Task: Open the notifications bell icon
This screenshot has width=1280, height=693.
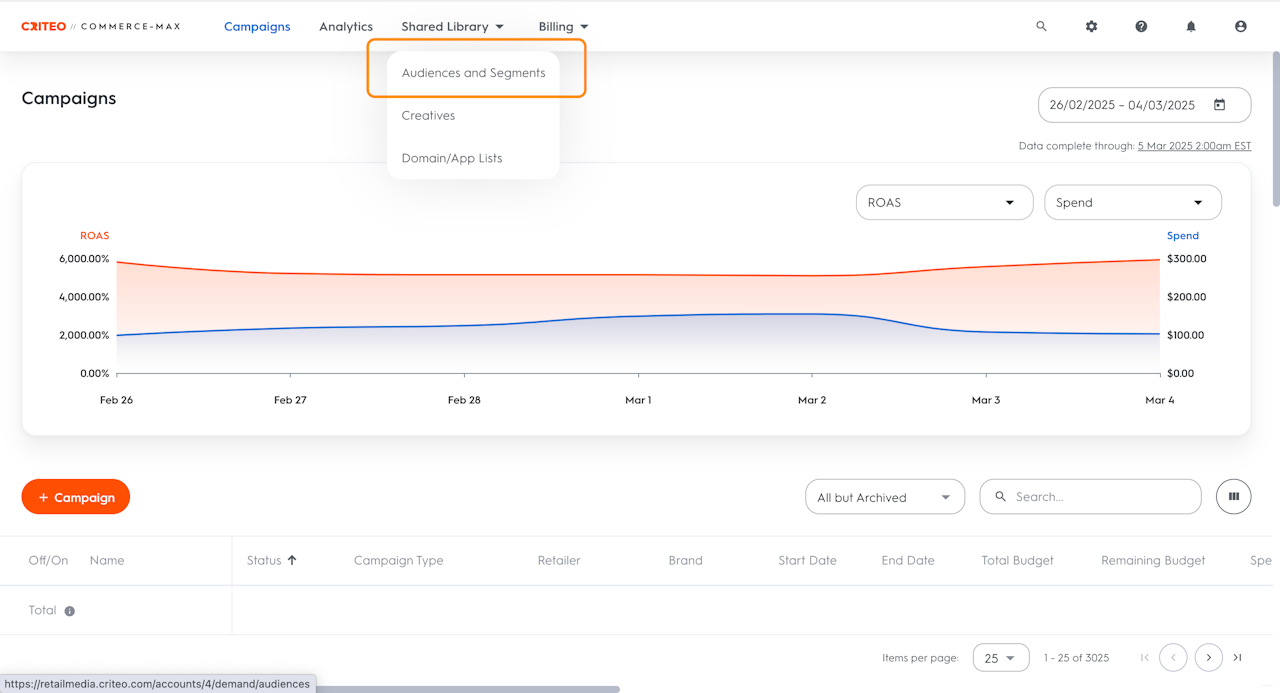Action: point(1191,27)
